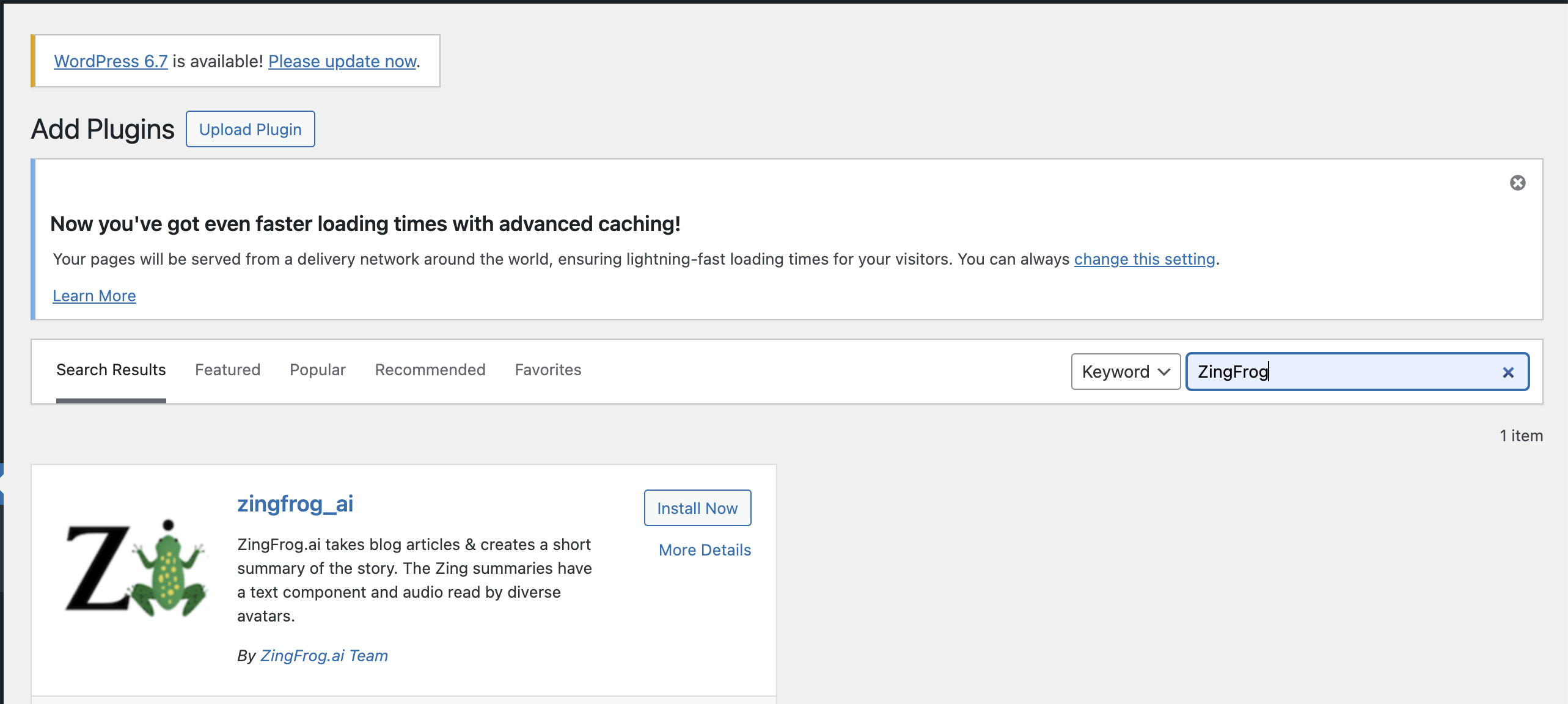Click the Add Plugins page heading

click(x=103, y=129)
